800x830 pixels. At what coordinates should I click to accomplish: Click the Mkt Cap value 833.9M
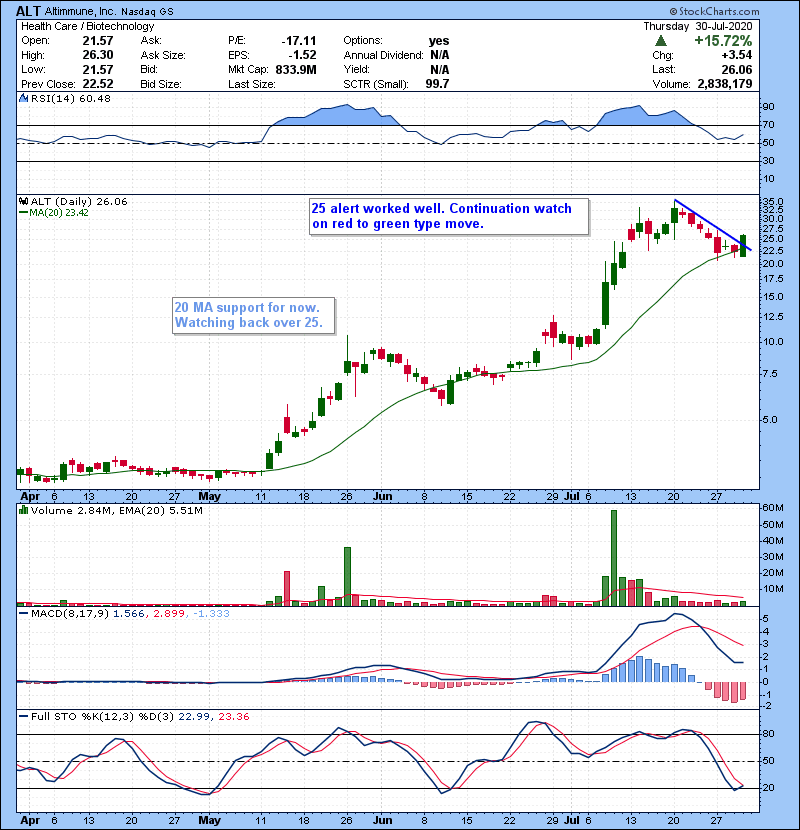pos(296,69)
